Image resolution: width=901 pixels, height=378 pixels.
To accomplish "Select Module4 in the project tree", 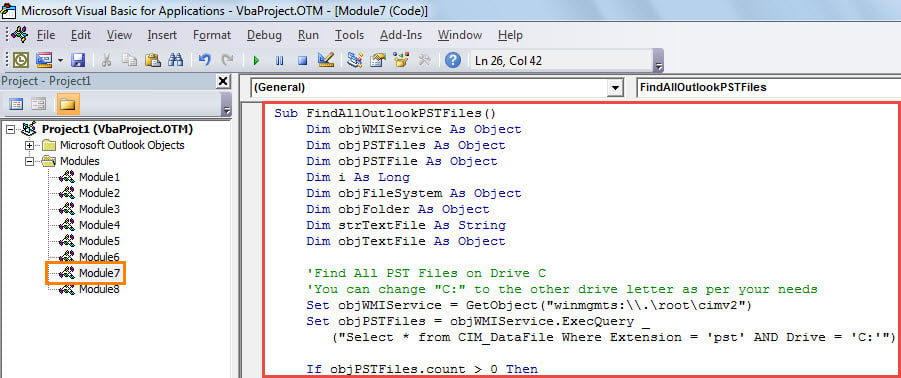I will (x=99, y=225).
